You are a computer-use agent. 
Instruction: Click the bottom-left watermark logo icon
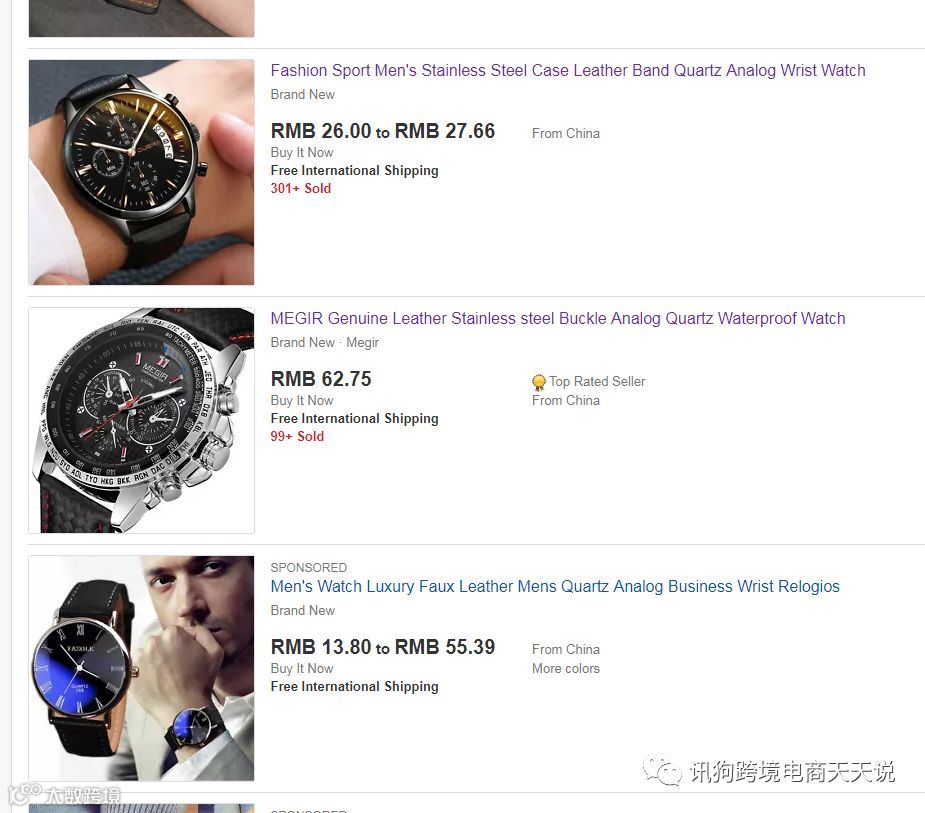click(x=25, y=794)
